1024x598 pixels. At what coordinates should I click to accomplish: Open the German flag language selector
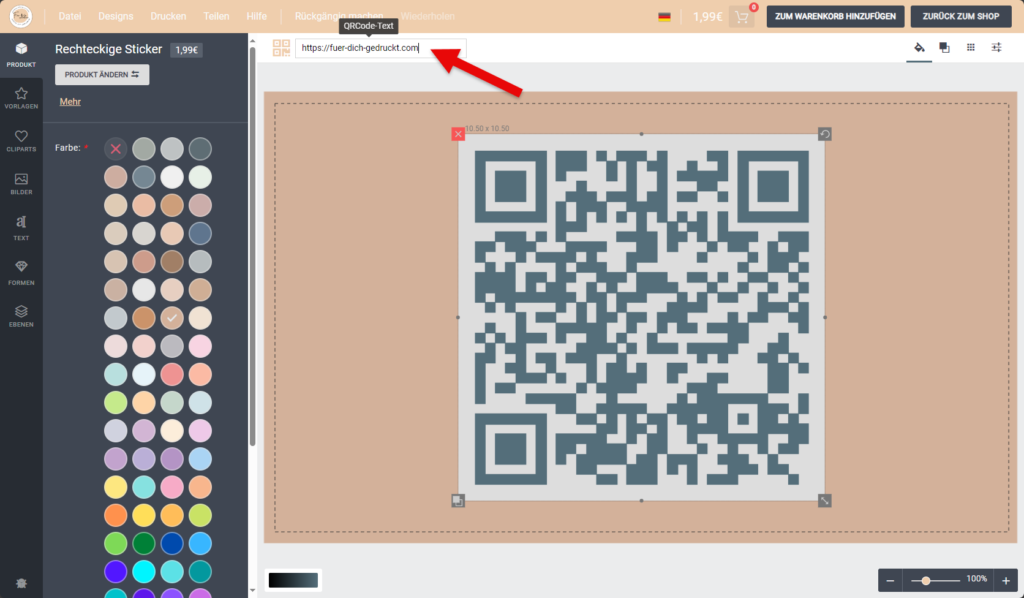pyautogui.click(x=664, y=17)
